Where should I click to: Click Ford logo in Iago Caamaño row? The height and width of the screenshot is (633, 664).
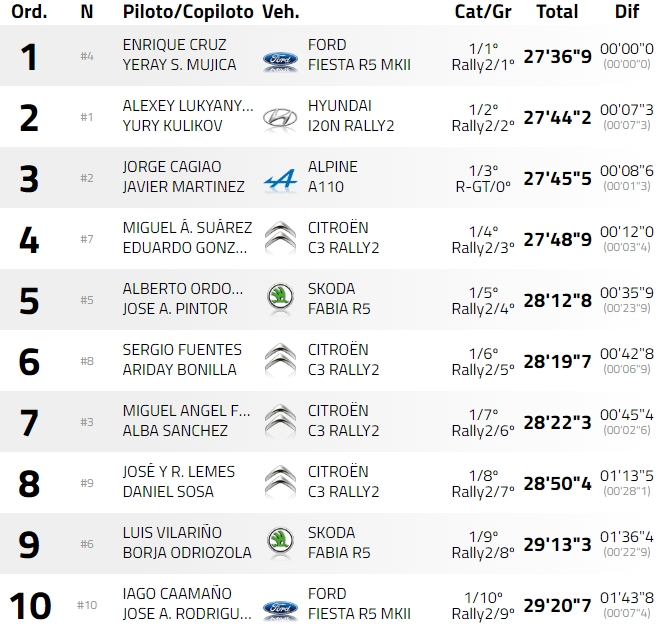[279, 607]
